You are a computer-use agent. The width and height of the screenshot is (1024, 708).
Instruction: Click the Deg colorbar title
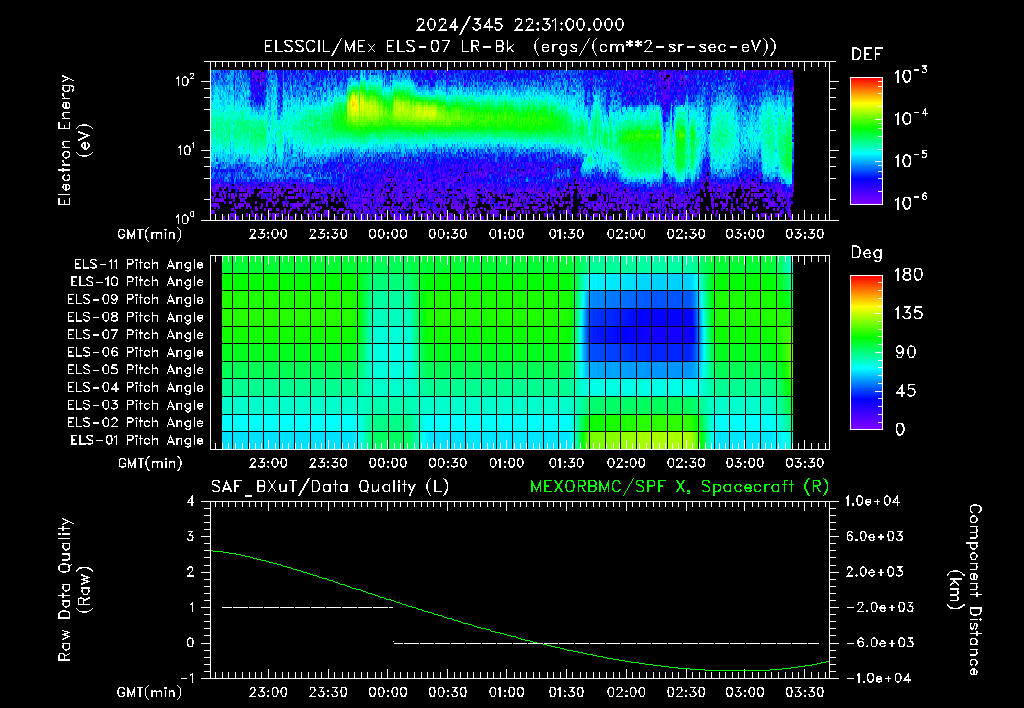(x=867, y=253)
